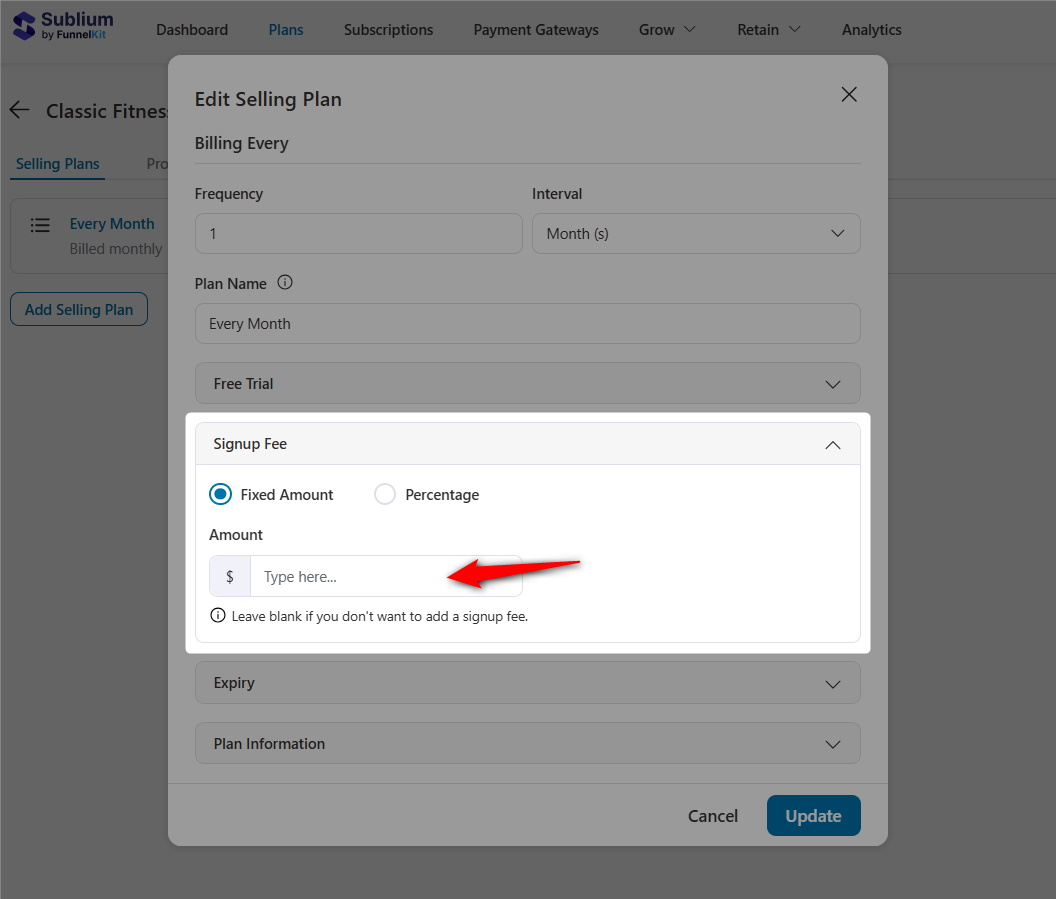The image size is (1056, 899).
Task: Click the list icon on Every Month plan
Action: (x=40, y=225)
